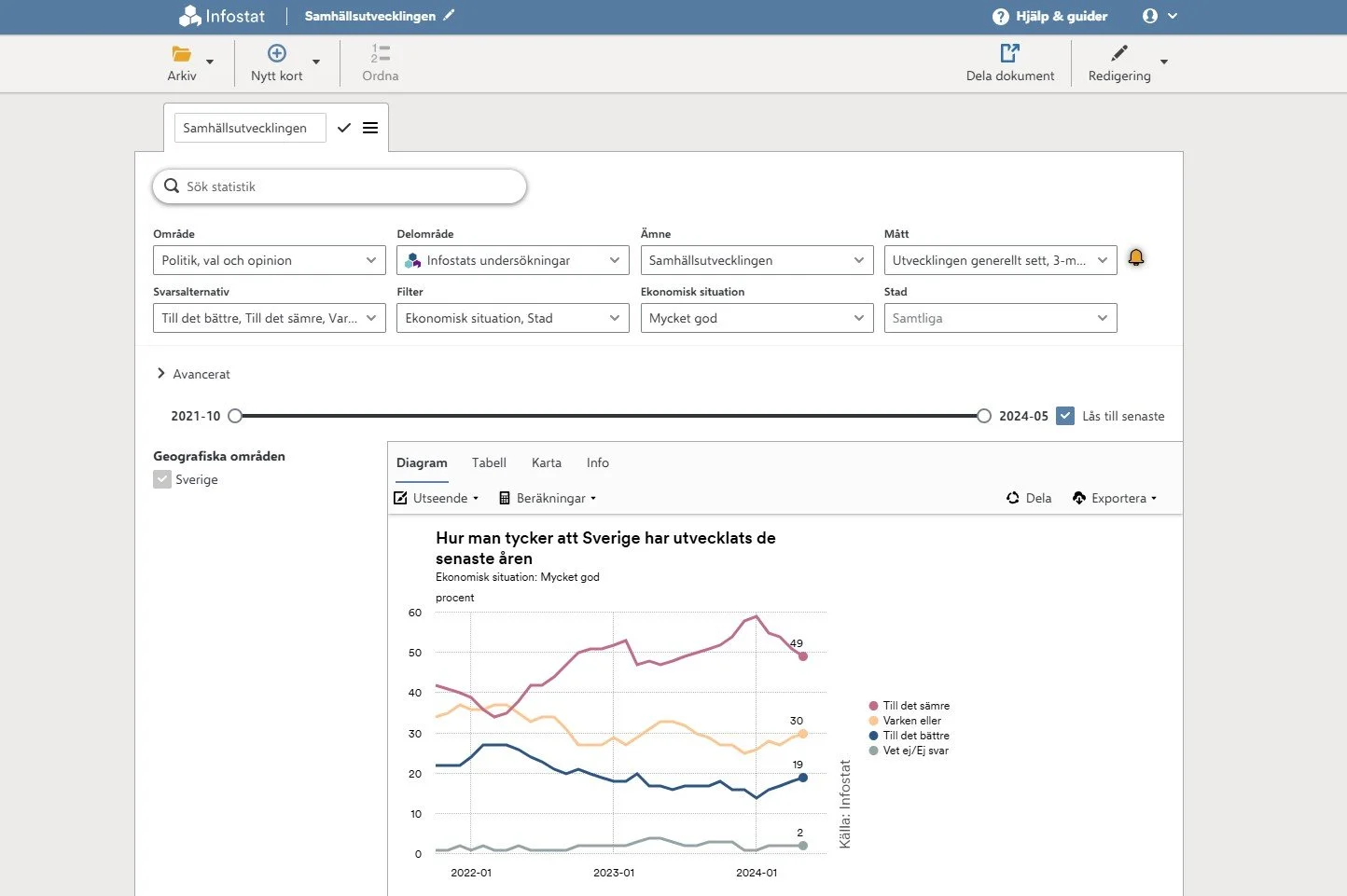Click the notification bell icon
This screenshot has height=896, width=1347.
click(1136, 257)
